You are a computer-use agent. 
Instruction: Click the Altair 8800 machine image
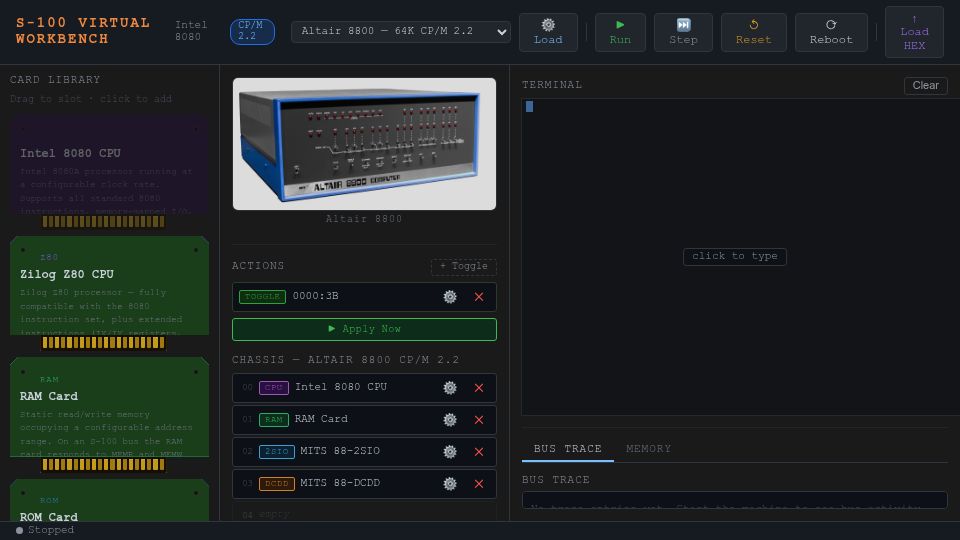(x=364, y=144)
